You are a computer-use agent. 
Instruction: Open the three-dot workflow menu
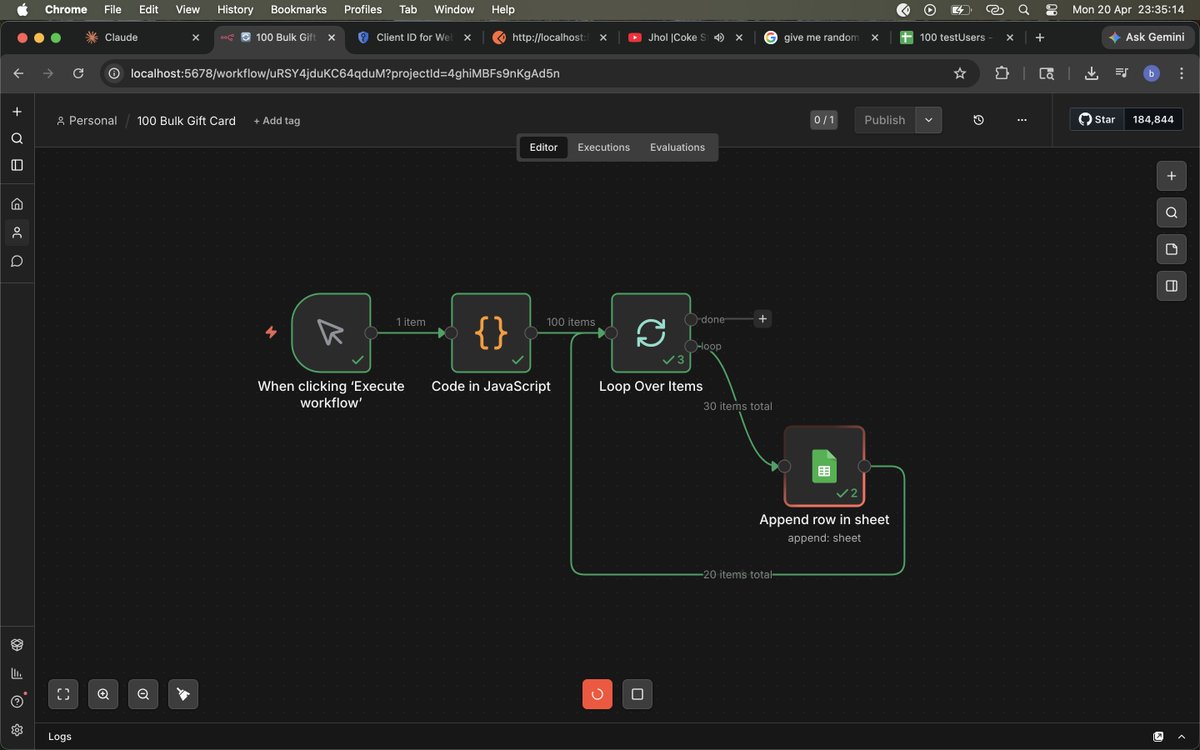pyautogui.click(x=1022, y=120)
